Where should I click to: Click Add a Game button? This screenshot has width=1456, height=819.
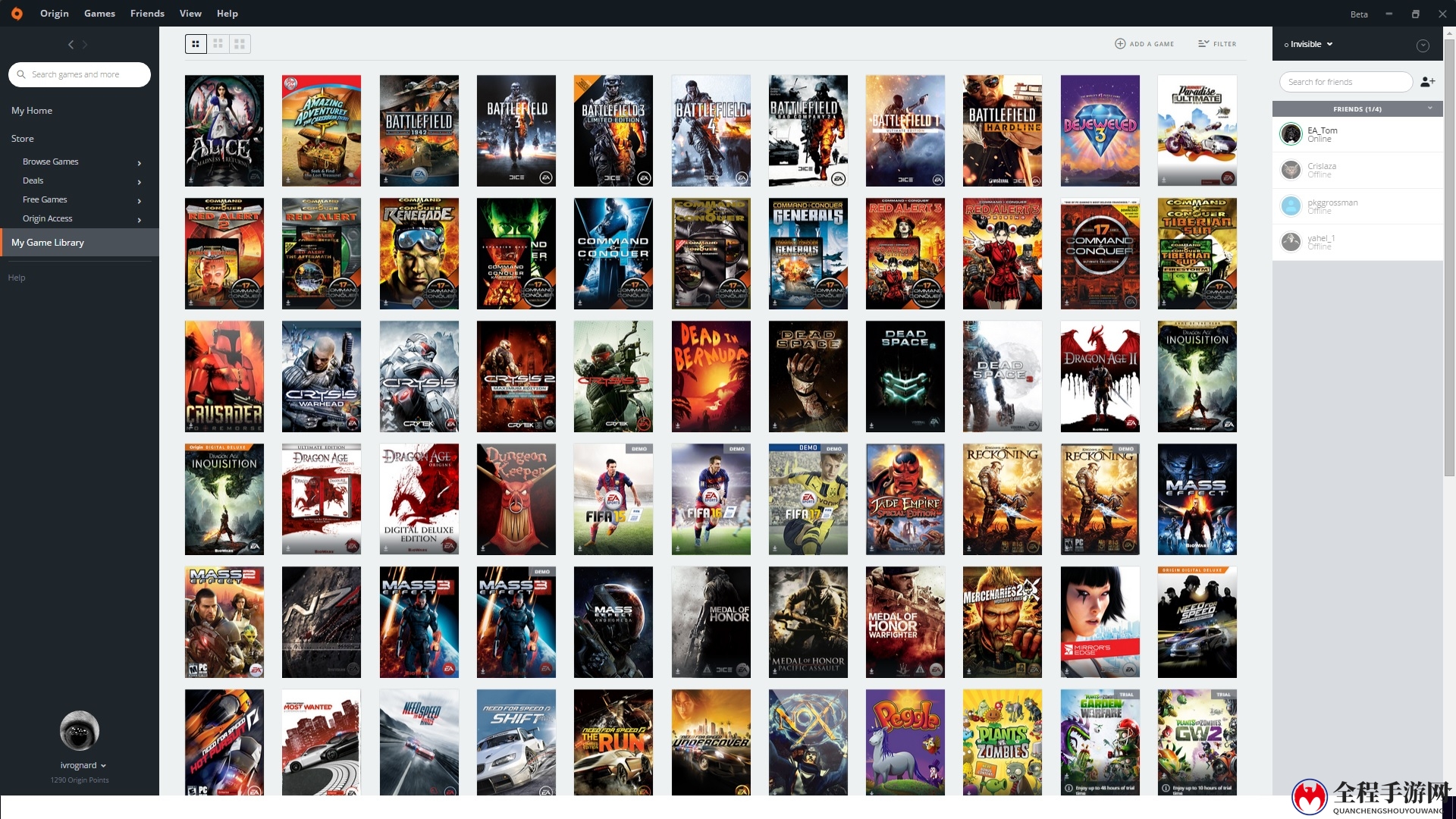[x=1144, y=44]
